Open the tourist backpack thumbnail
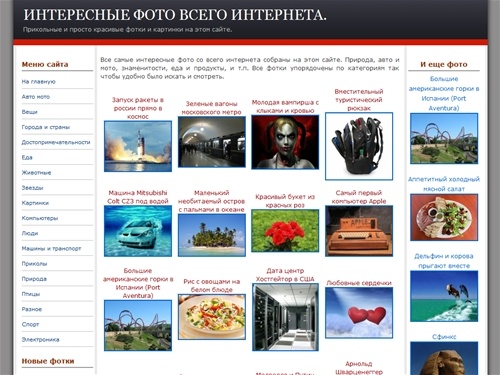500x375 pixels. (359, 146)
